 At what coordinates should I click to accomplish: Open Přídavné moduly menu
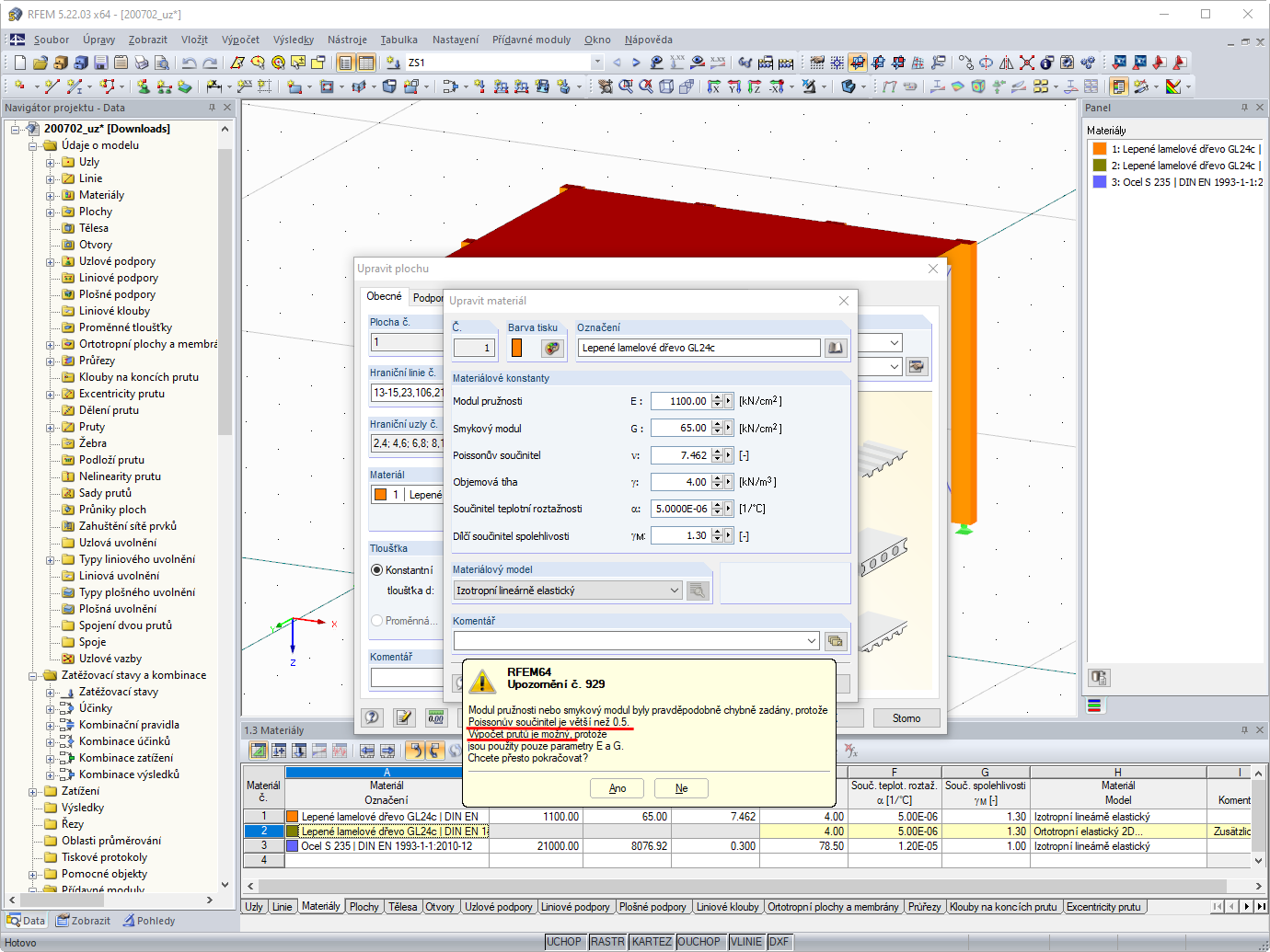pyautogui.click(x=531, y=40)
